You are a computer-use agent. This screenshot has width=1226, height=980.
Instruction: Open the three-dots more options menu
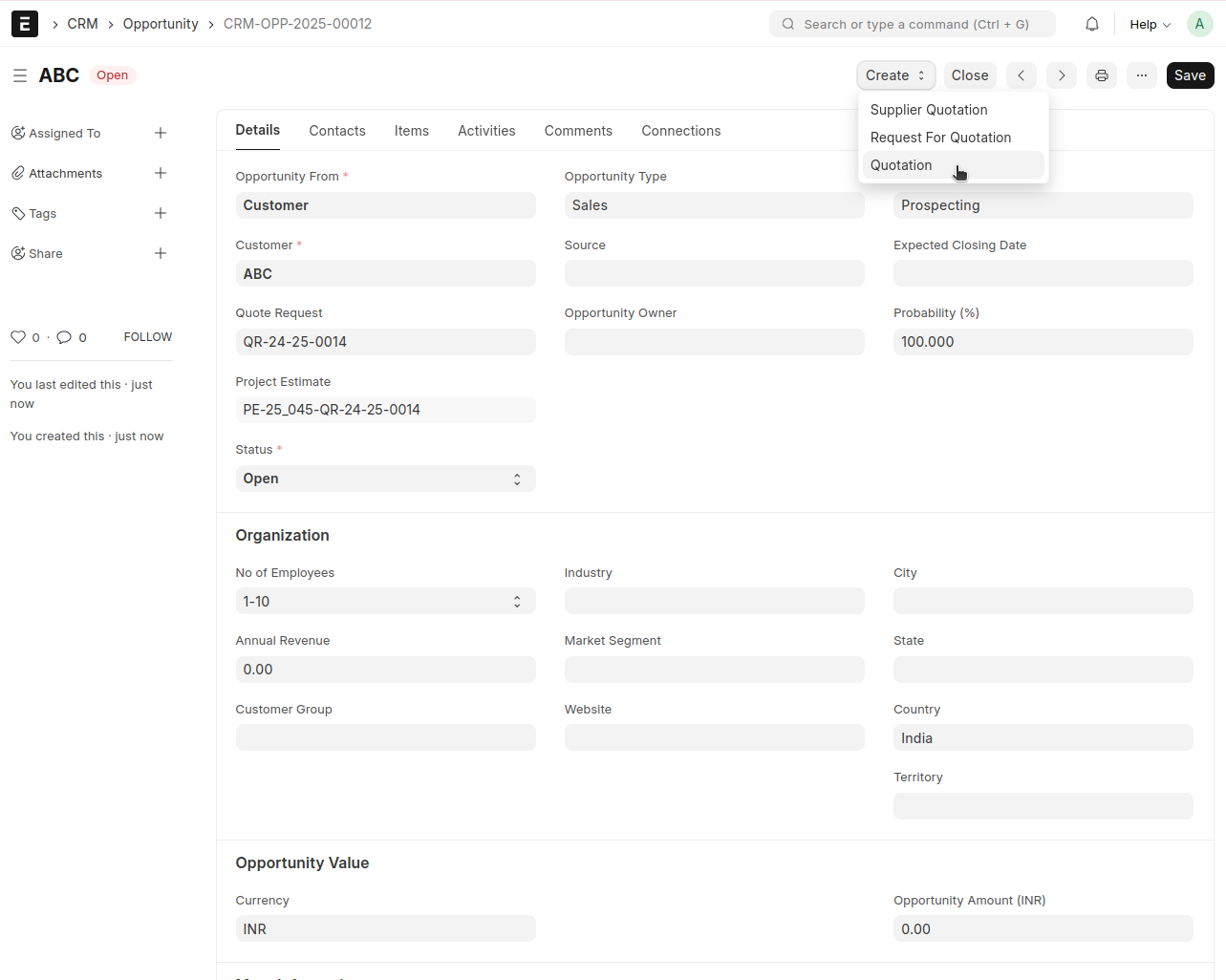coord(1141,75)
